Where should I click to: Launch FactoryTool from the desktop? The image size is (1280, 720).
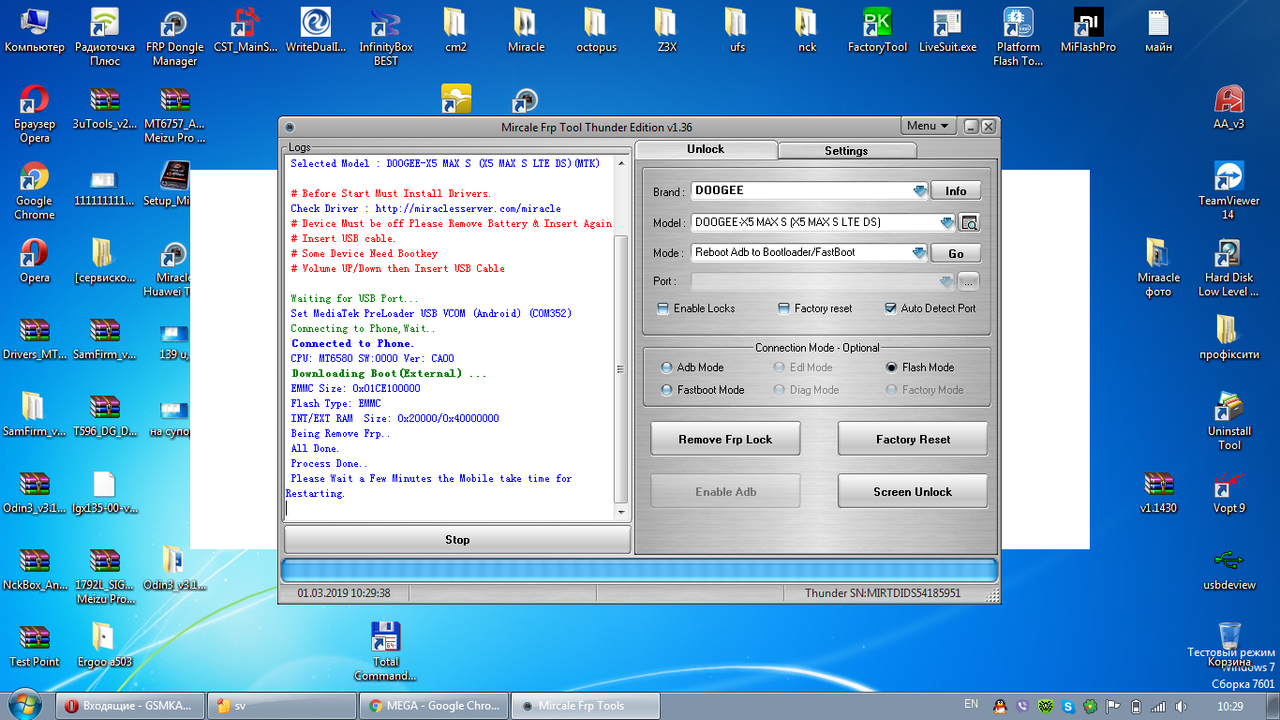(877, 31)
